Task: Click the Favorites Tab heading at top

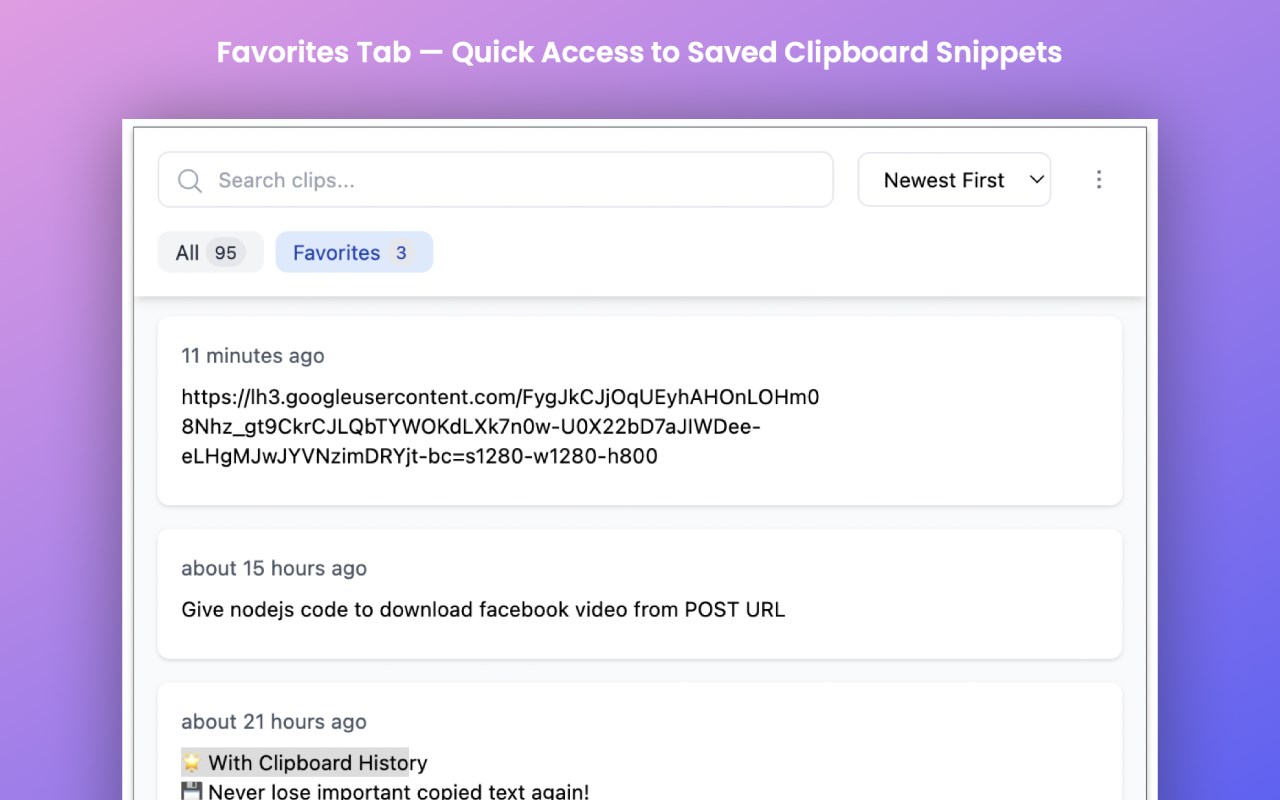Action: click(x=639, y=52)
